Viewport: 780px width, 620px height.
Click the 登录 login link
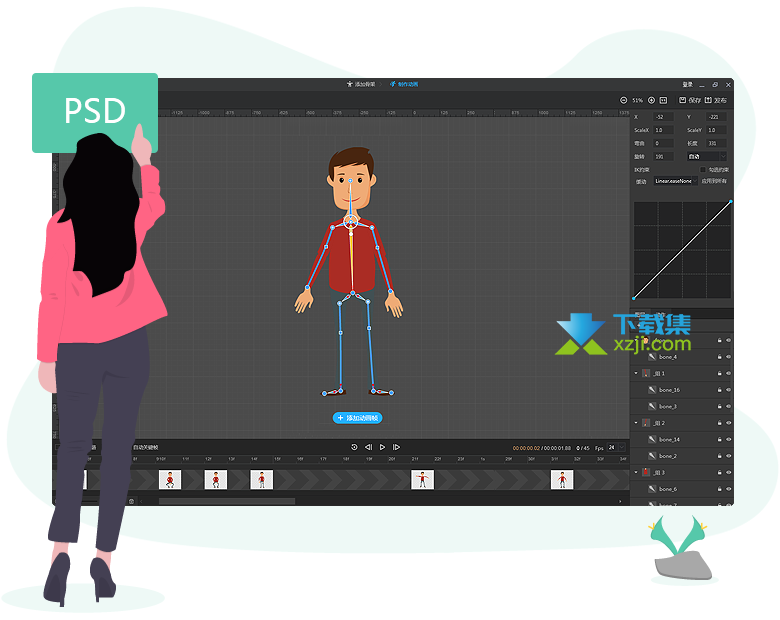pyautogui.click(x=687, y=85)
